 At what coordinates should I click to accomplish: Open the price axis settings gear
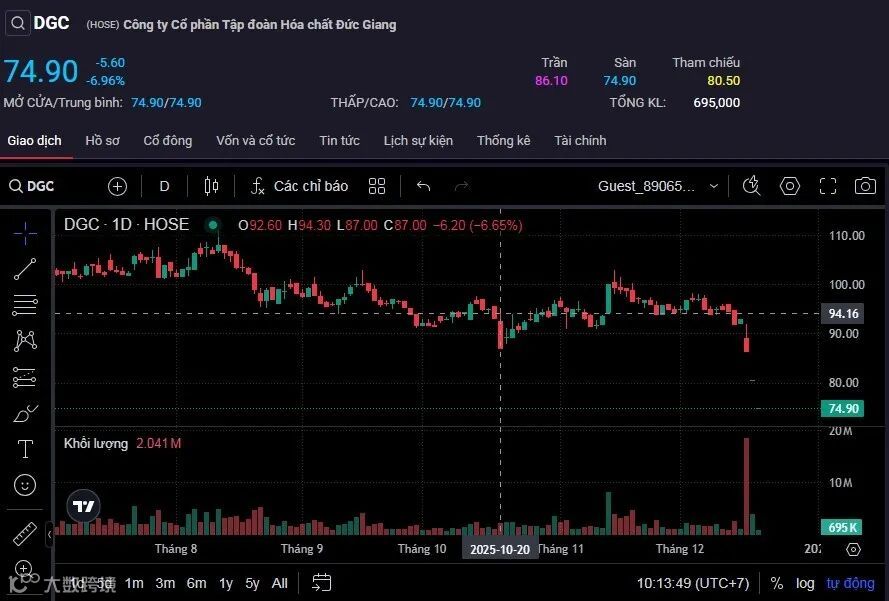[853, 549]
